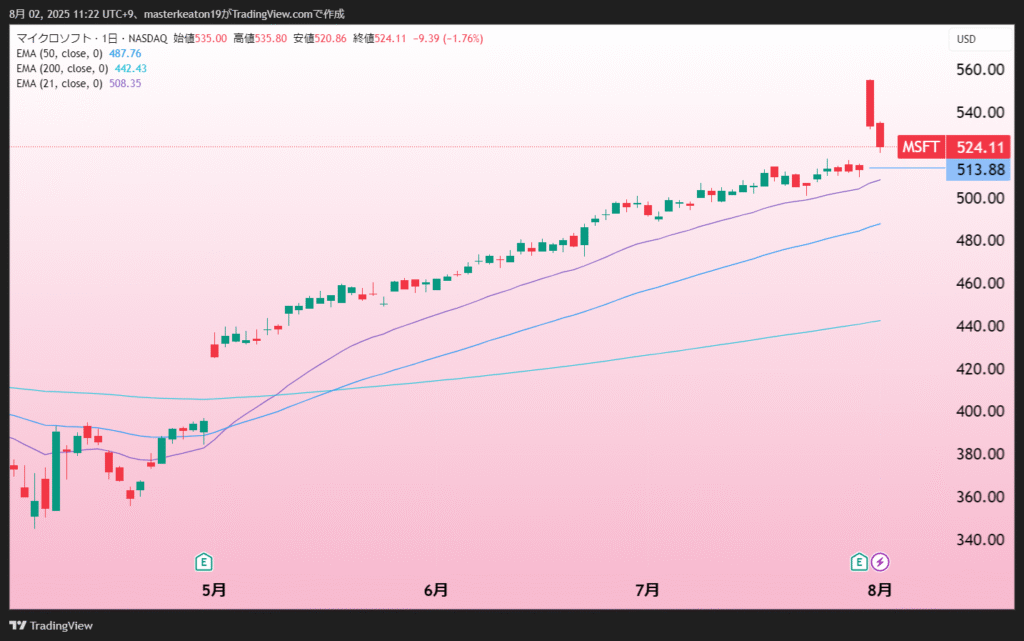
Task: Click the TradingView logo at bottom left
Action: 51,625
